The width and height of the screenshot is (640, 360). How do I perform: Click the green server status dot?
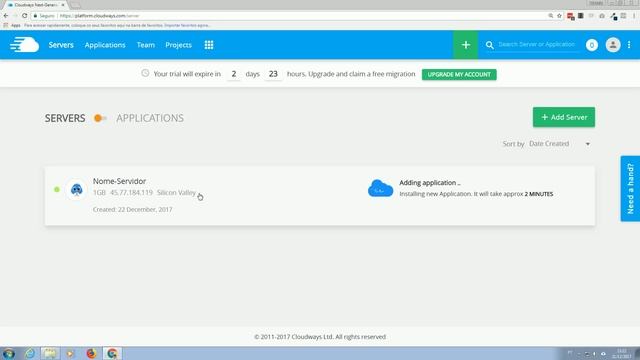point(57,189)
